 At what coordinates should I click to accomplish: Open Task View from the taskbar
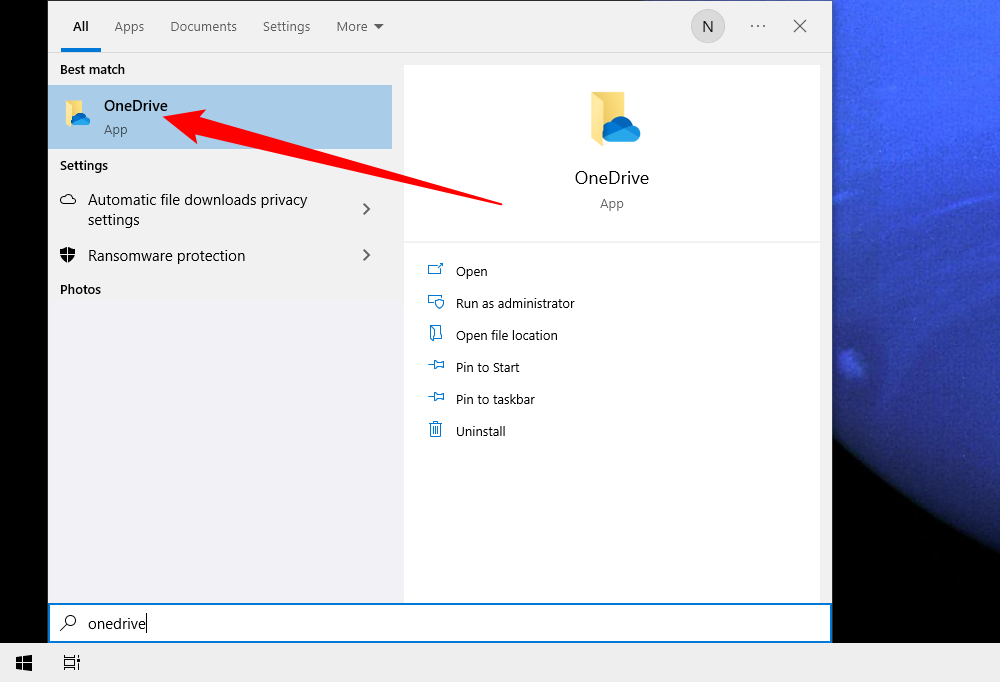[x=71, y=662]
